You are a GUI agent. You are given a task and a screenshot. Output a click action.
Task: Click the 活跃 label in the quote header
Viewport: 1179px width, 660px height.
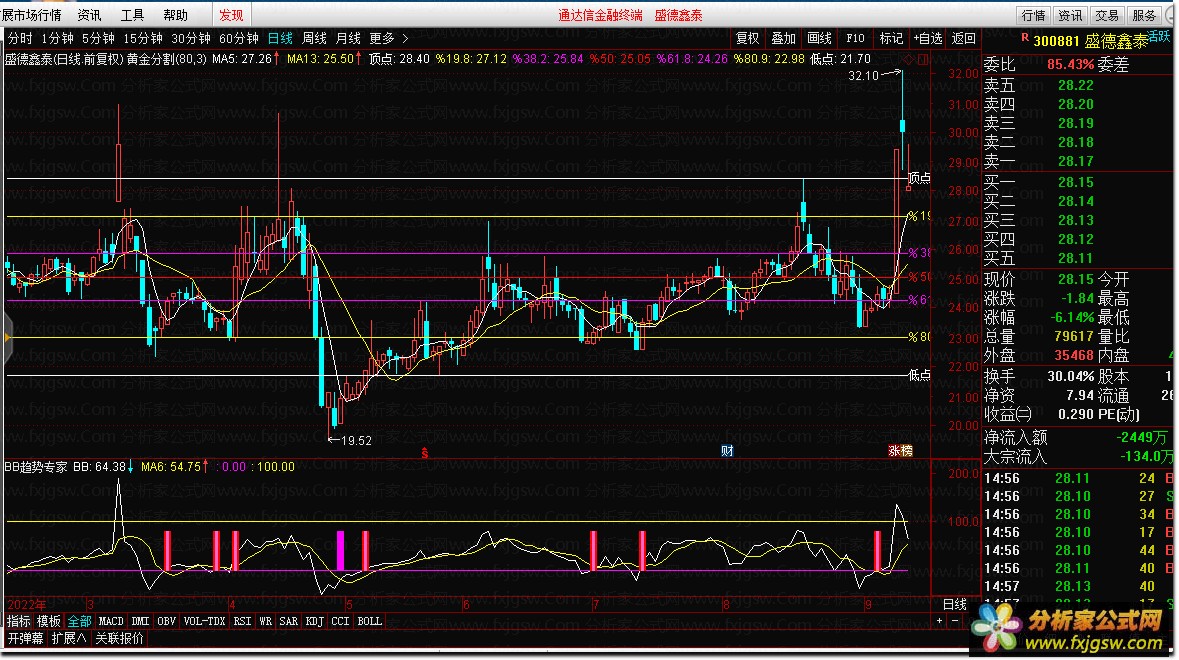(x=1159, y=35)
